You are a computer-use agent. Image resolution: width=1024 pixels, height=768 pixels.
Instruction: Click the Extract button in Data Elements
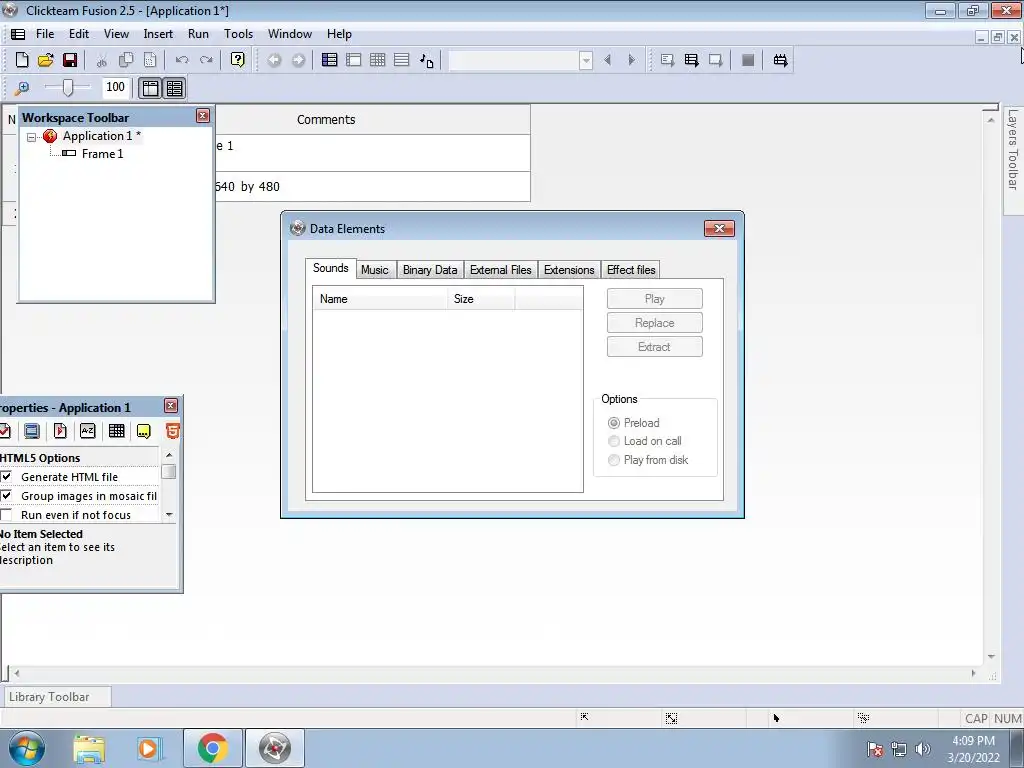[654, 347]
